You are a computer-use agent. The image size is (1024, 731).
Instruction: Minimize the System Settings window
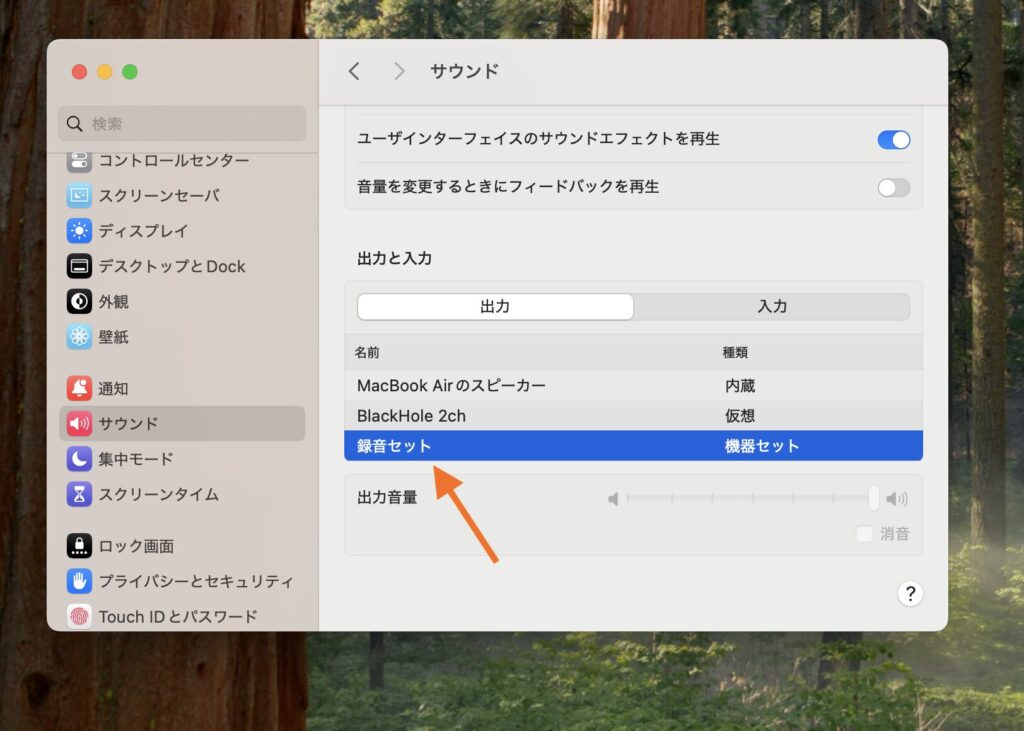click(x=104, y=72)
